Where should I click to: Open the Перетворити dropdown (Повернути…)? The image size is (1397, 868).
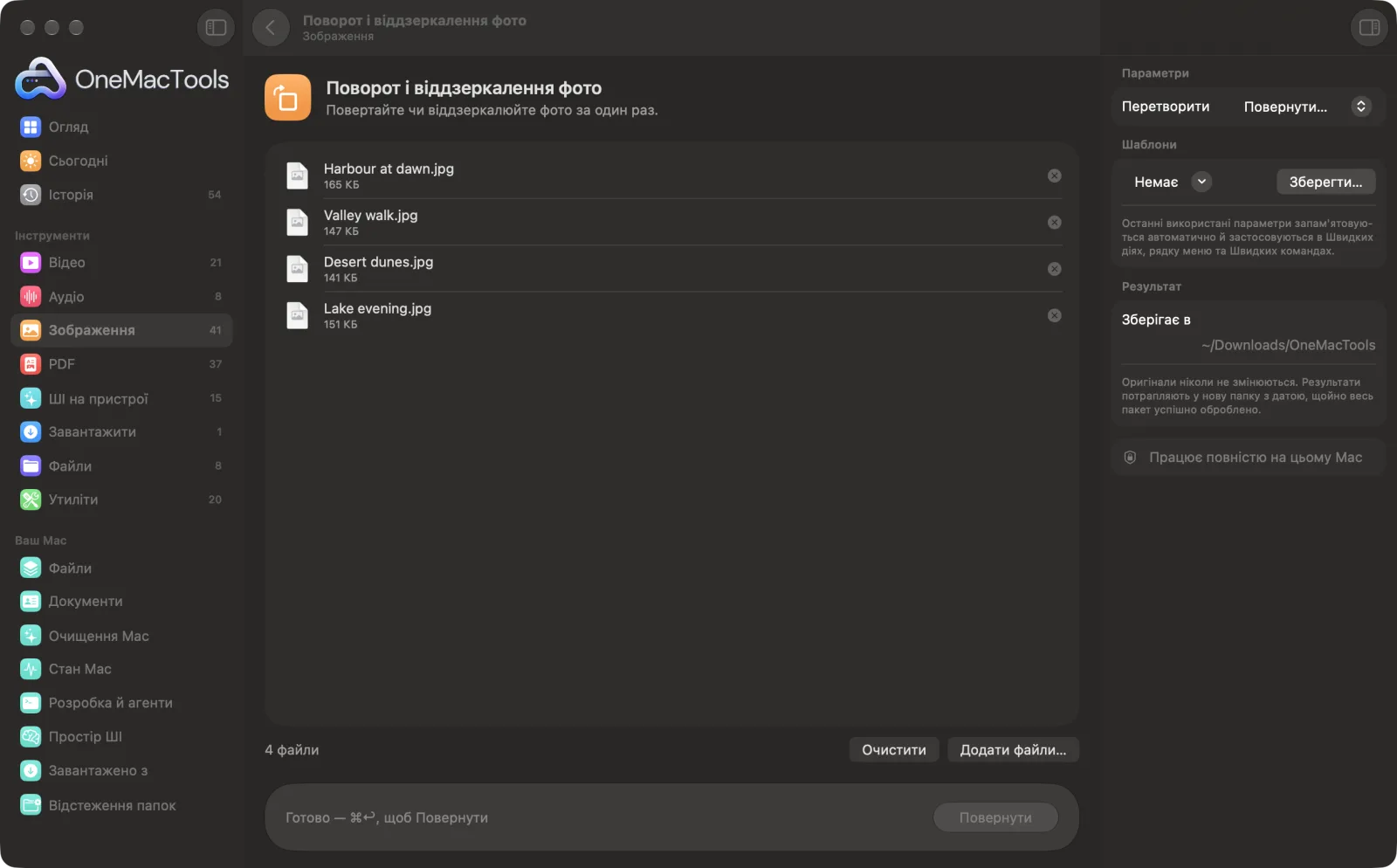point(1306,107)
